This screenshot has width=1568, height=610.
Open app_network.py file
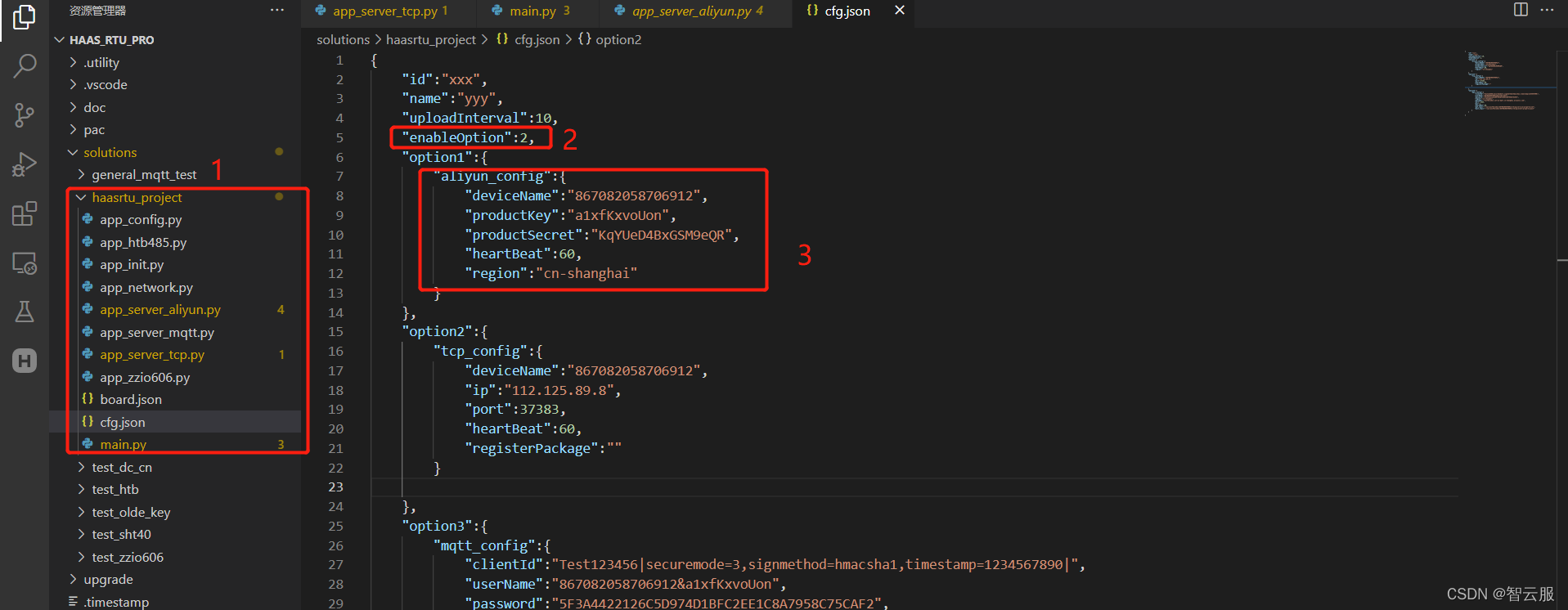coord(146,287)
